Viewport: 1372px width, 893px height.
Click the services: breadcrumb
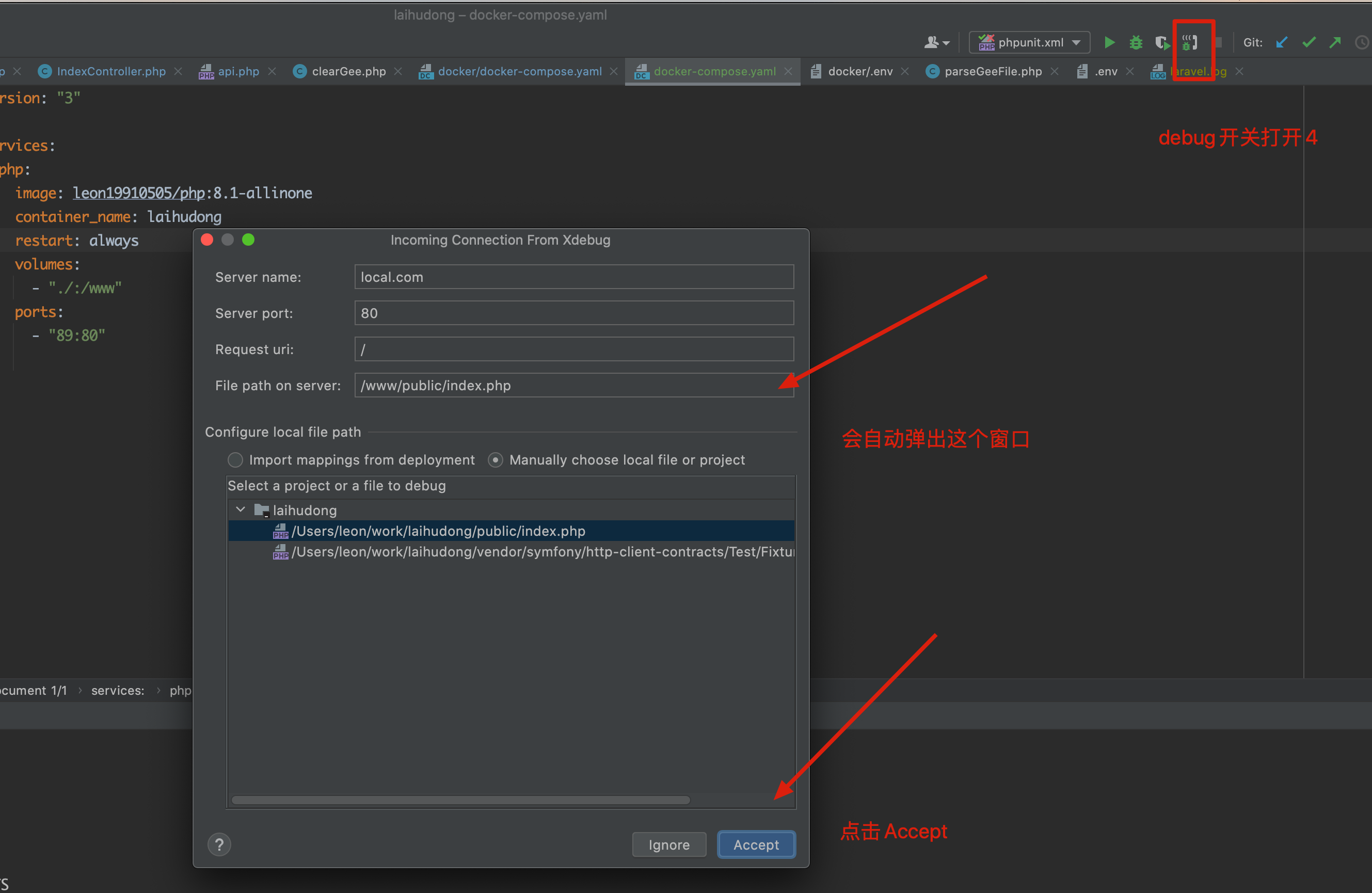(x=118, y=690)
